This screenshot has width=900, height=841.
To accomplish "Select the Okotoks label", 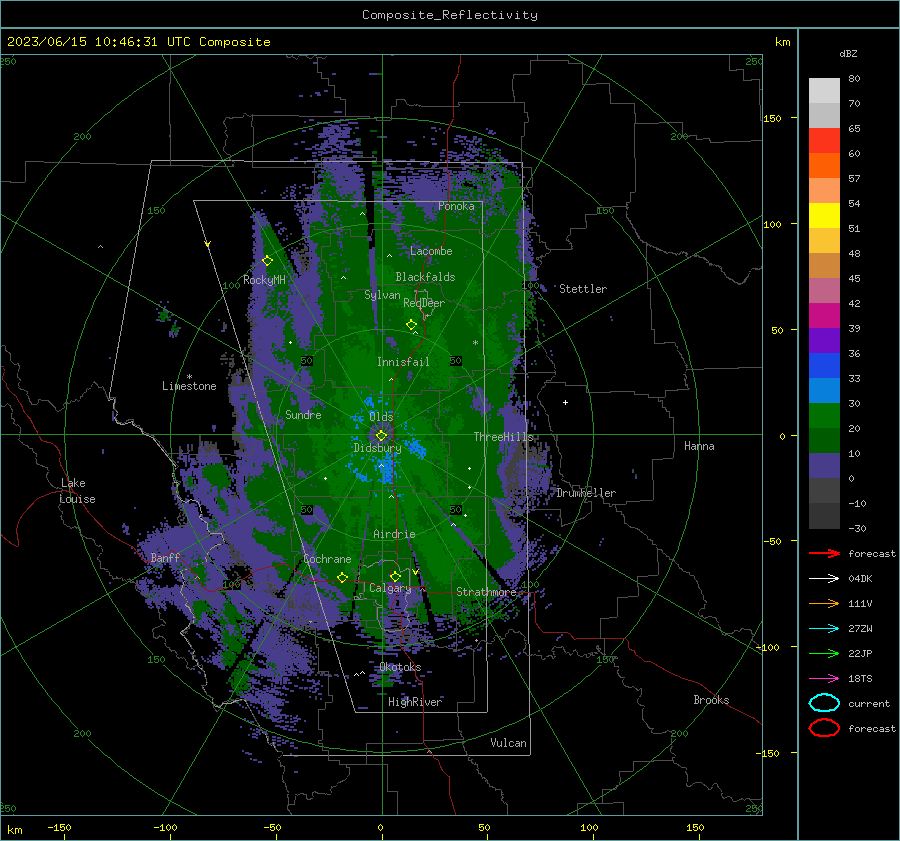I will [x=400, y=667].
